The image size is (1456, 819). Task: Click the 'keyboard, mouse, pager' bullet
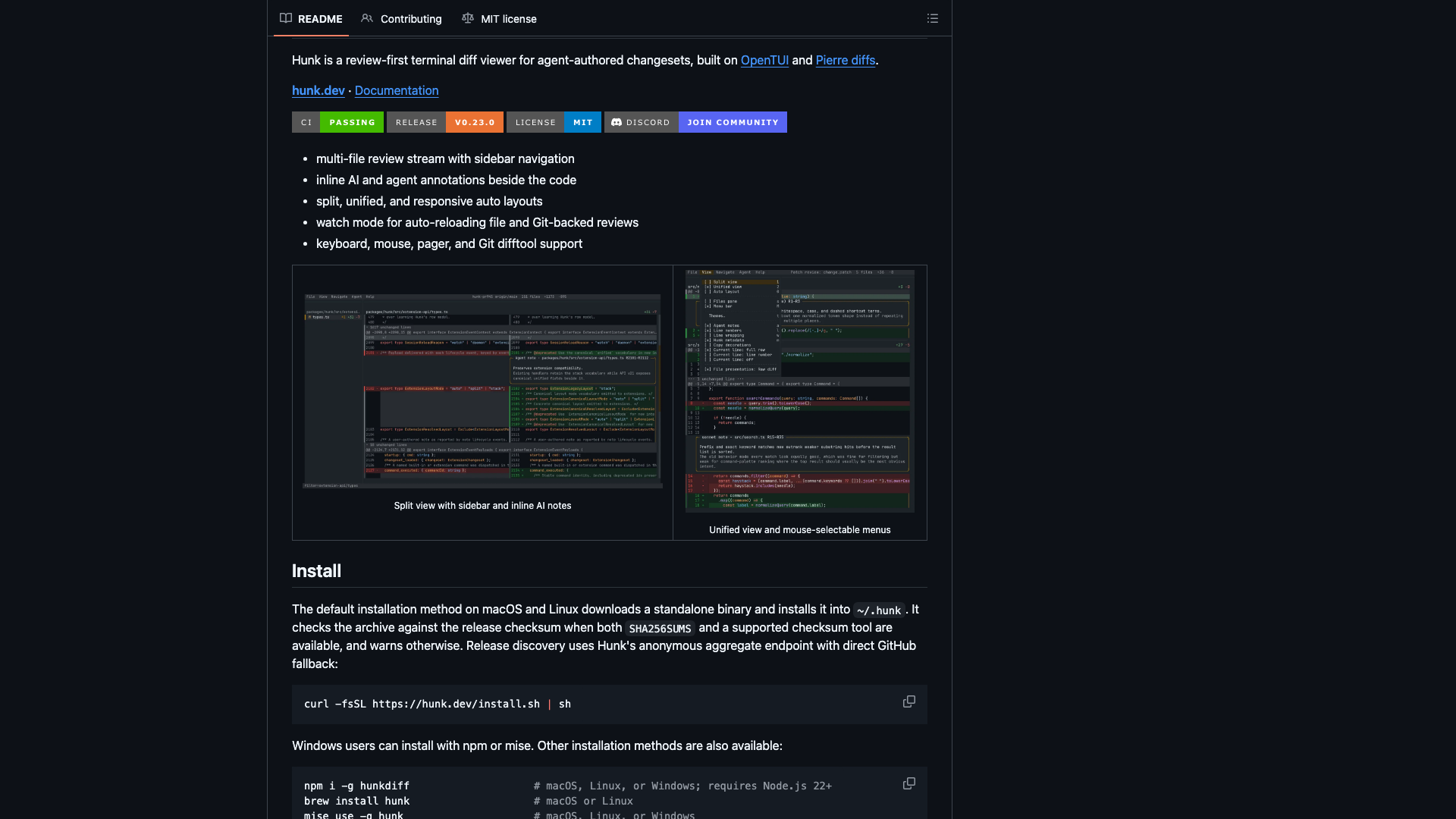pos(449,243)
